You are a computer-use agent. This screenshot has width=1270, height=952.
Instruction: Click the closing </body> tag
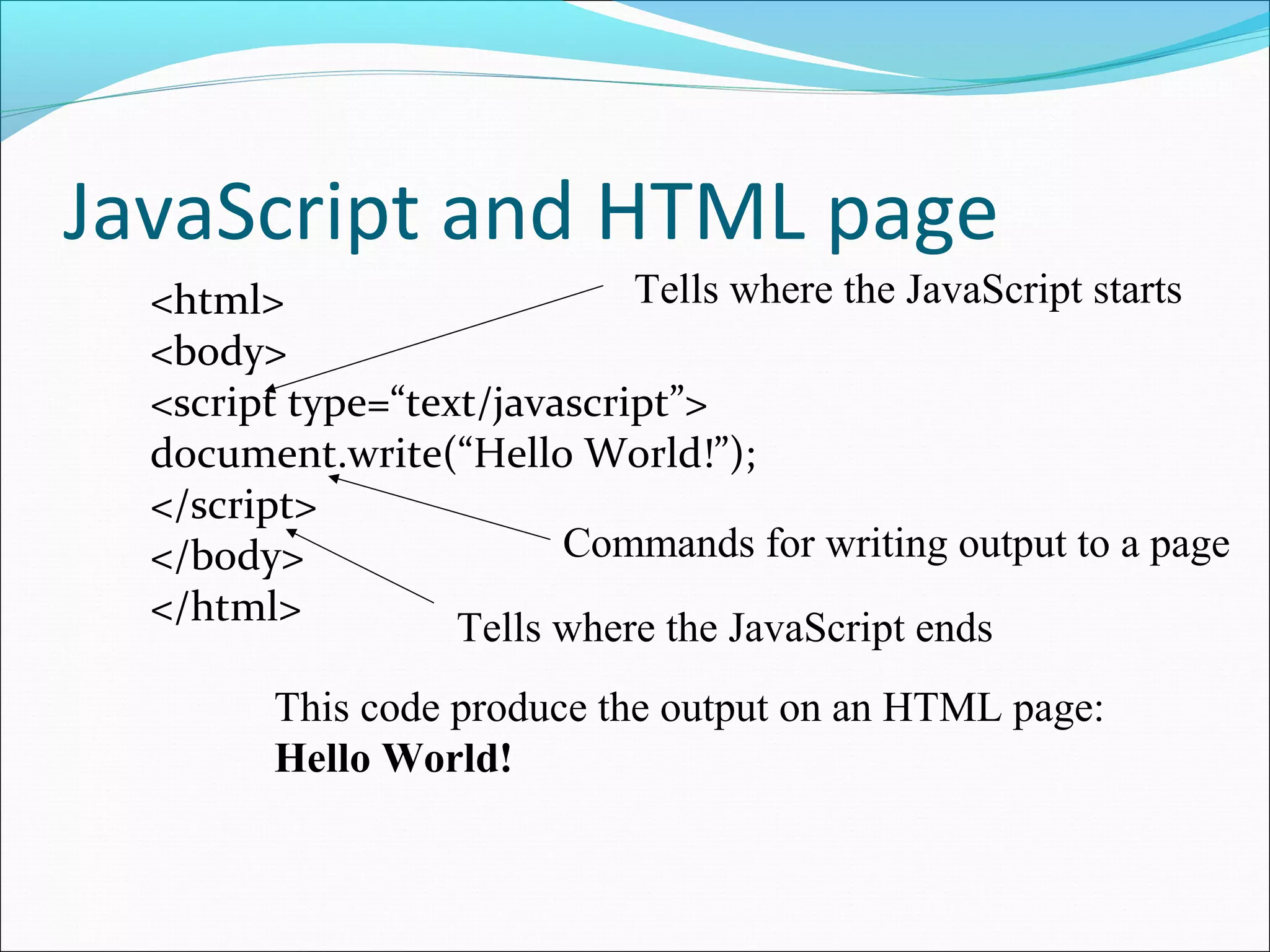(x=227, y=556)
